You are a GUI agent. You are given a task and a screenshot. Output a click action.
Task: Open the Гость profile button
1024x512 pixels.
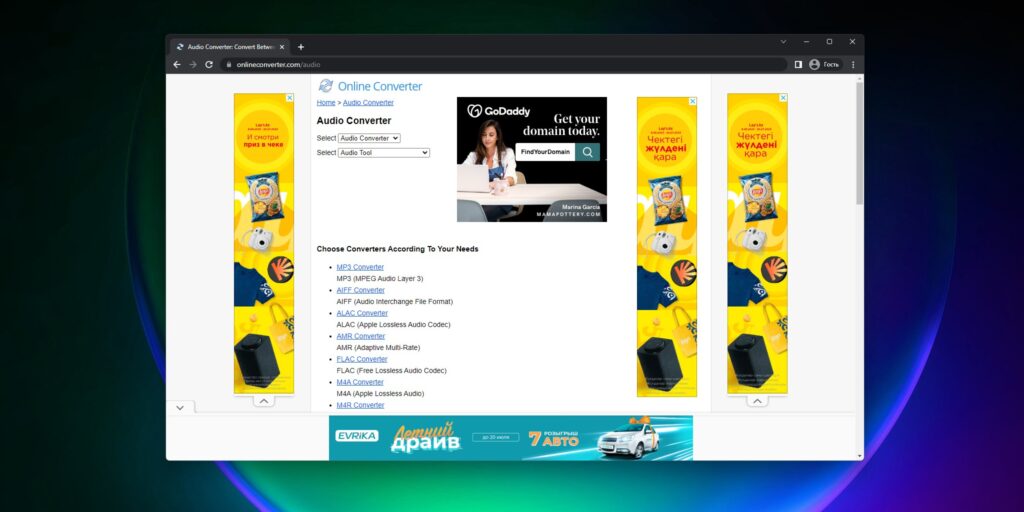(x=824, y=65)
